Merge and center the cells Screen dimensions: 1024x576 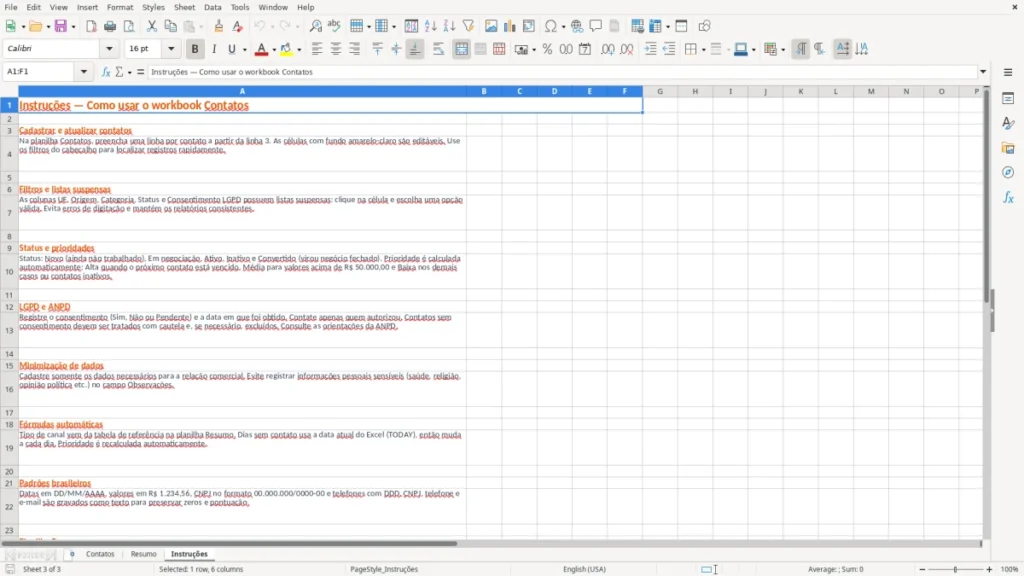(462, 49)
